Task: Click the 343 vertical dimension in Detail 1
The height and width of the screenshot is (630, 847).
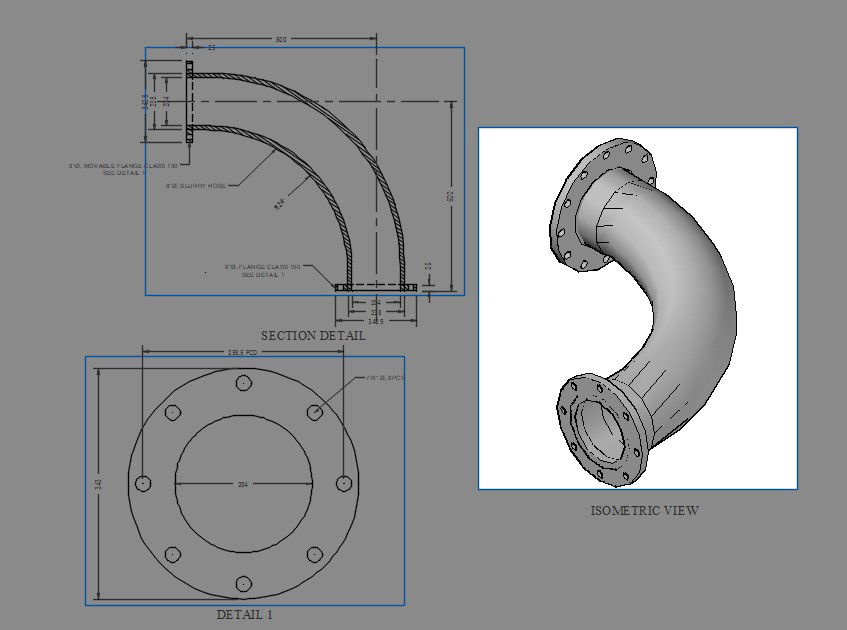Action: pos(98,483)
